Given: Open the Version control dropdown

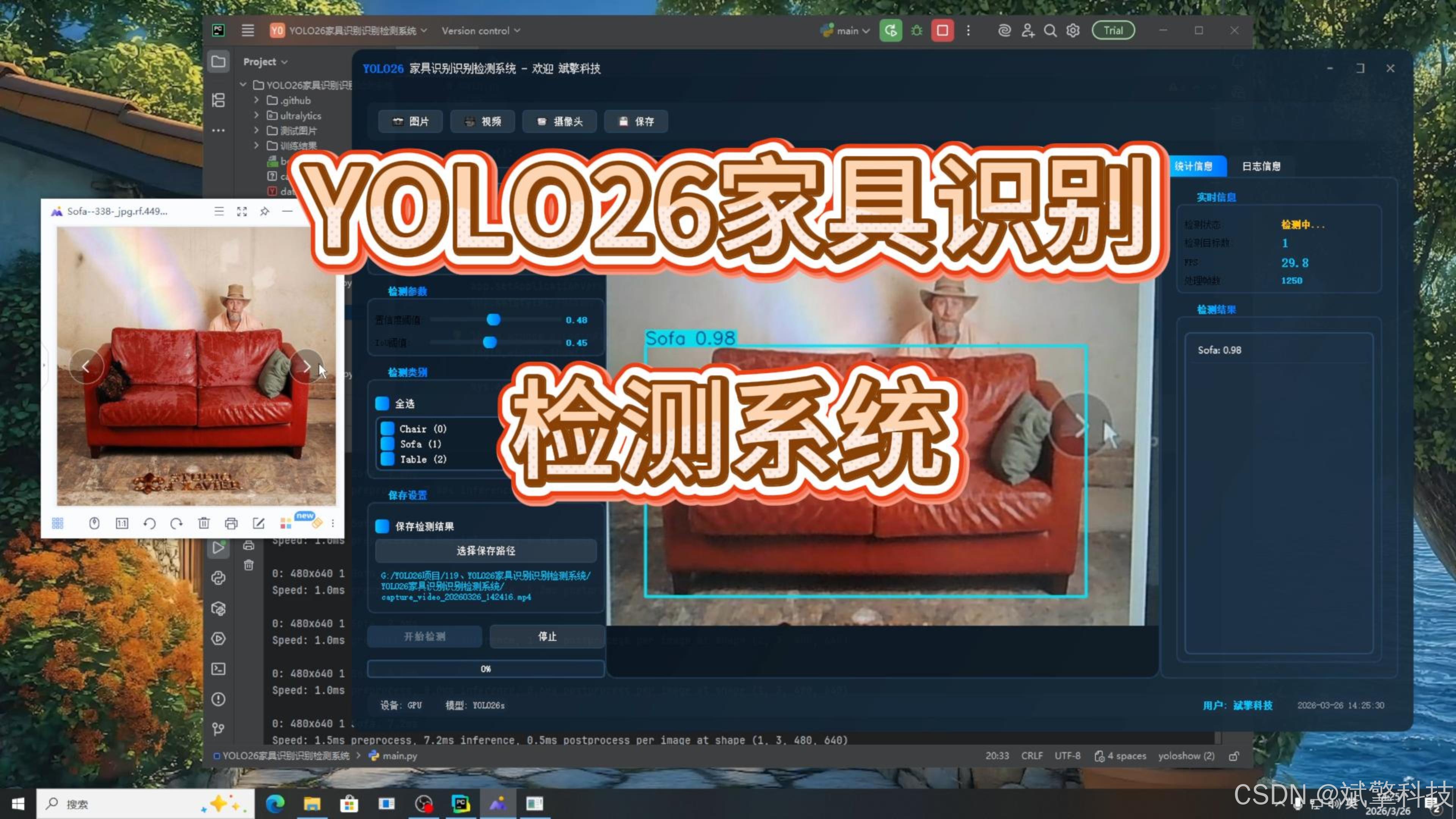Looking at the screenshot, I should pyautogui.click(x=480, y=30).
